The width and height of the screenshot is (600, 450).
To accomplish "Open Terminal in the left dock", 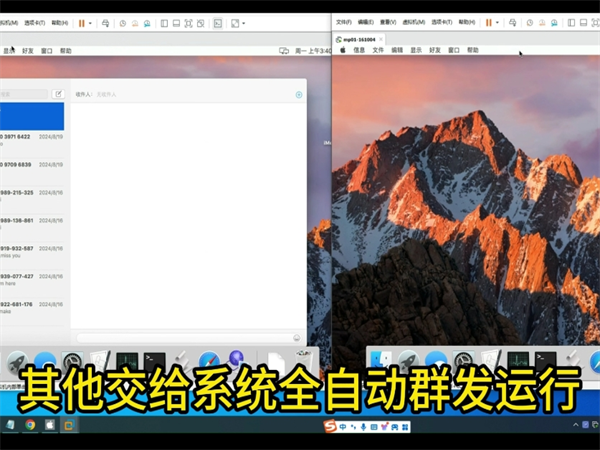I will point(154,362).
